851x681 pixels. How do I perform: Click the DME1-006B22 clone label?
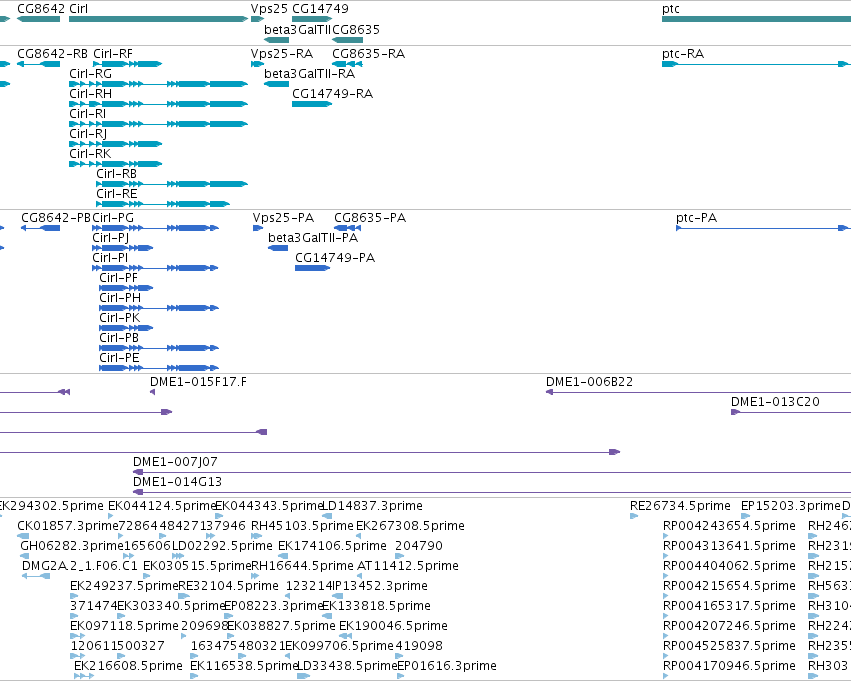[589, 382]
